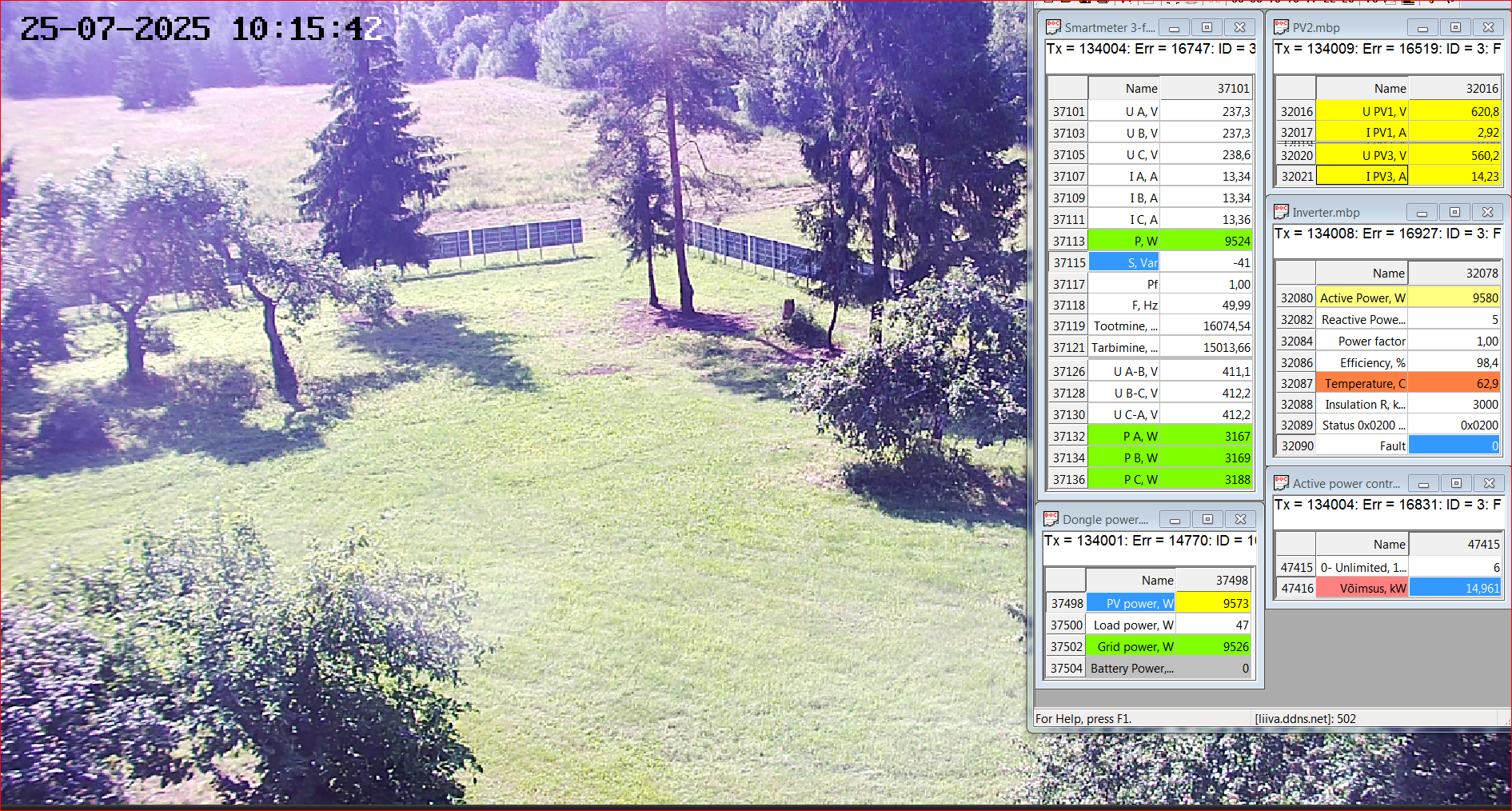Viewport: 1512px width, 811px height.
Task: Select the U PV1, V value 620,8
Action: pyautogui.click(x=1454, y=112)
